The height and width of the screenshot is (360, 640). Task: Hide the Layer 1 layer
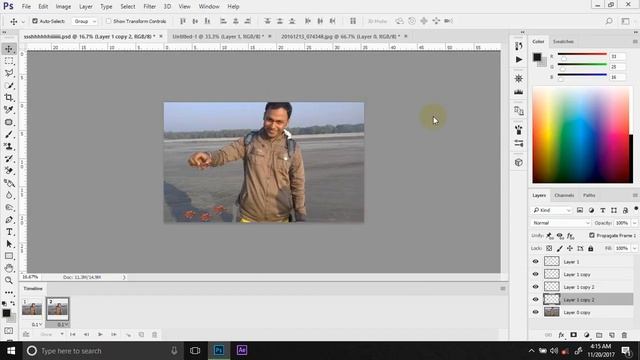click(x=536, y=262)
